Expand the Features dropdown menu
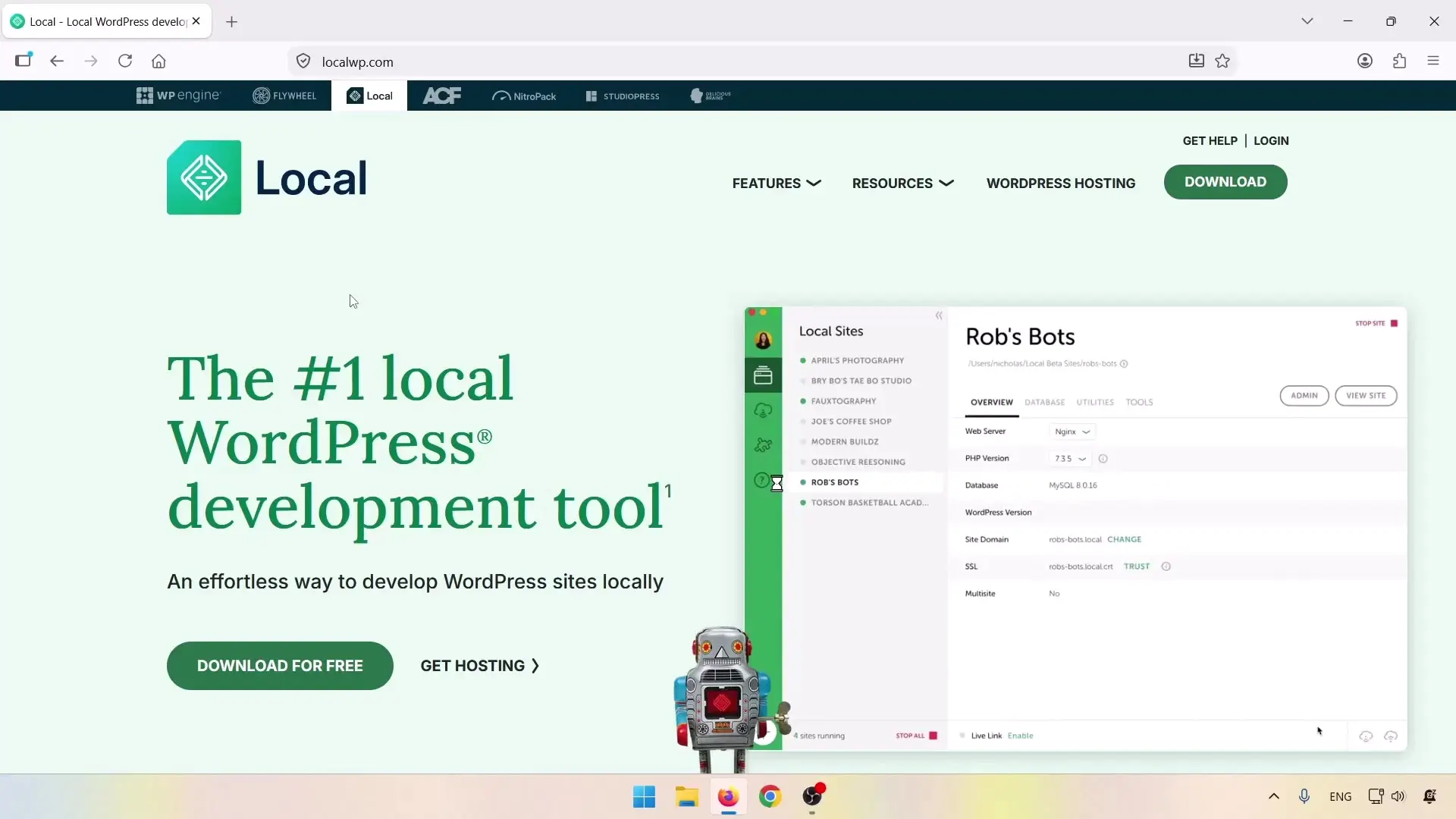The width and height of the screenshot is (1456, 819). point(777,184)
